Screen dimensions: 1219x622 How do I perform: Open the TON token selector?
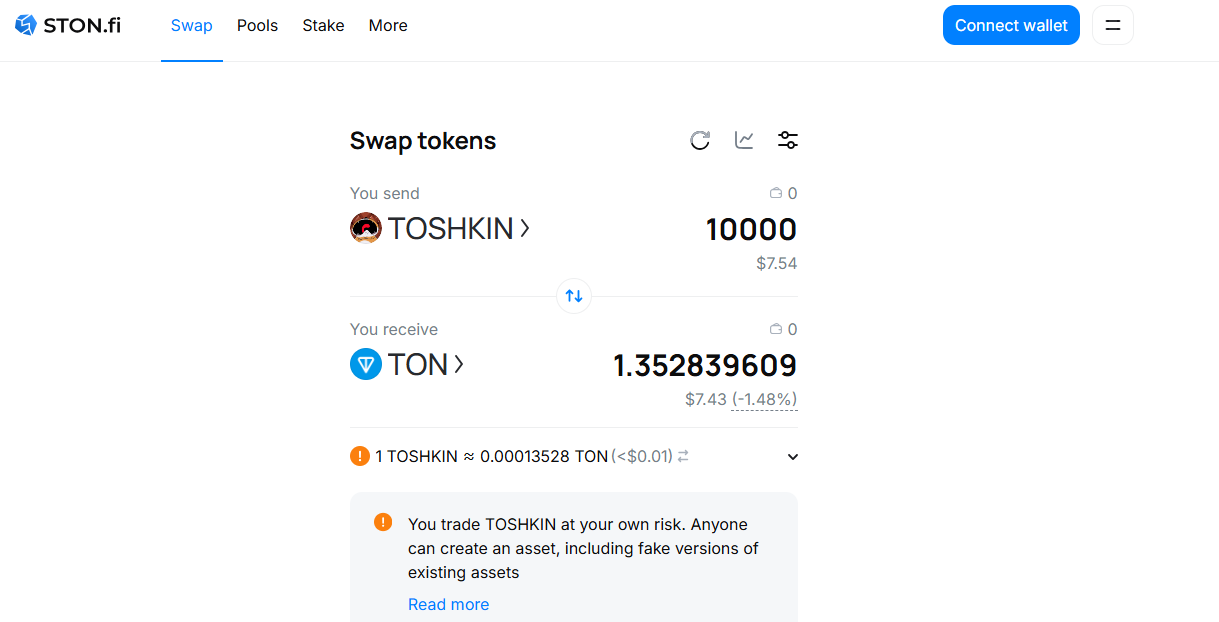407,364
